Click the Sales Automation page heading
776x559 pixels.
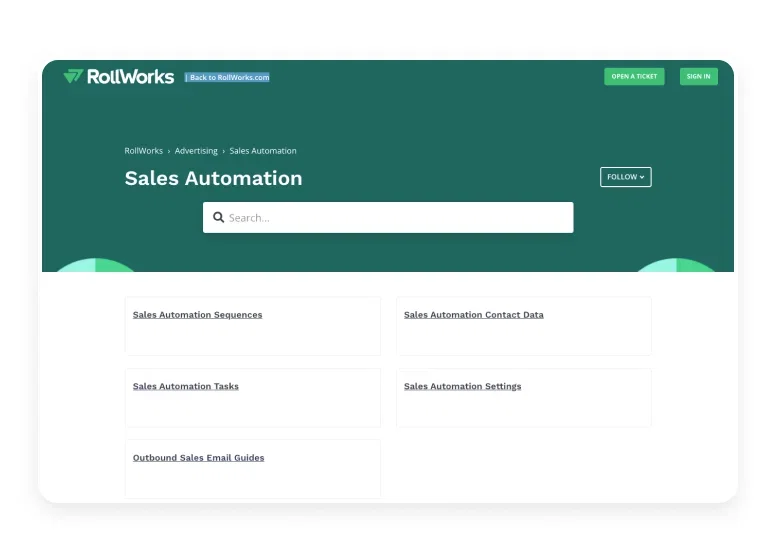click(213, 178)
